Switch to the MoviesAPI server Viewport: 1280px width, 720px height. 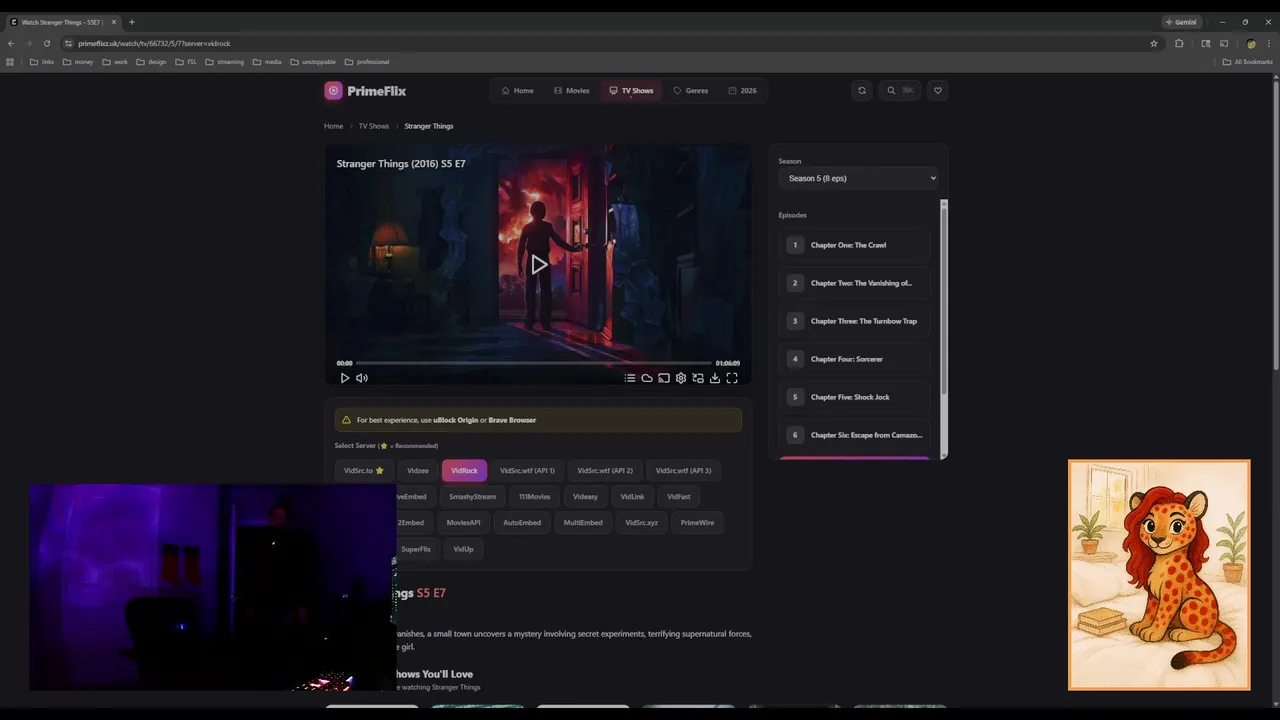[x=463, y=523]
